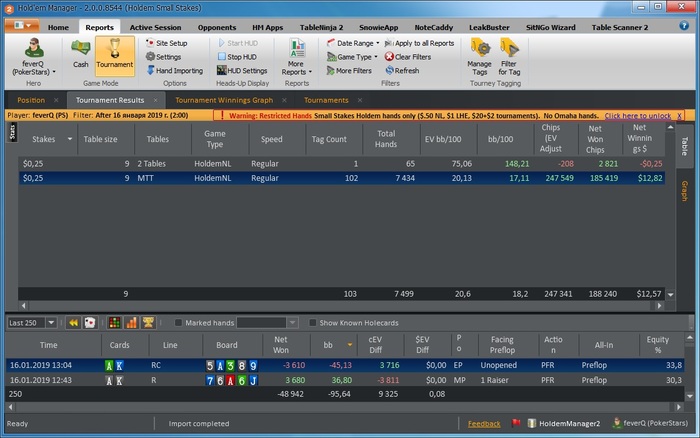Image resolution: width=700 pixels, height=438 pixels.
Task: Open the Home ribbon tab
Action: click(x=58, y=27)
